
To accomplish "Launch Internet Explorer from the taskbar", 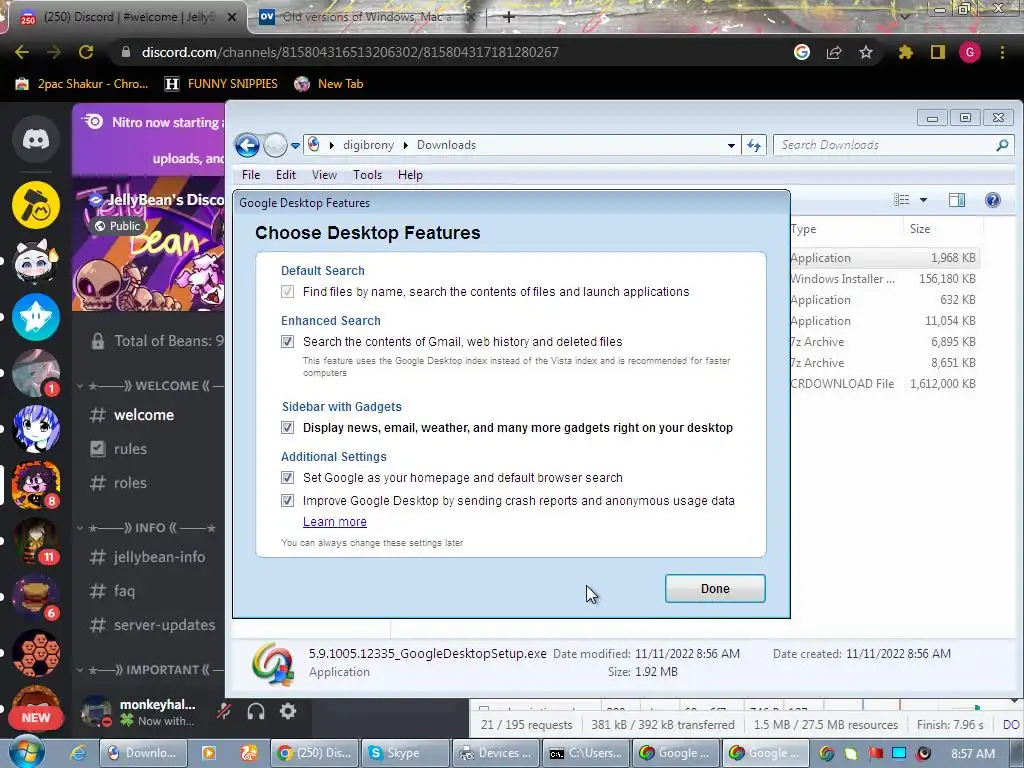I will coord(78,753).
